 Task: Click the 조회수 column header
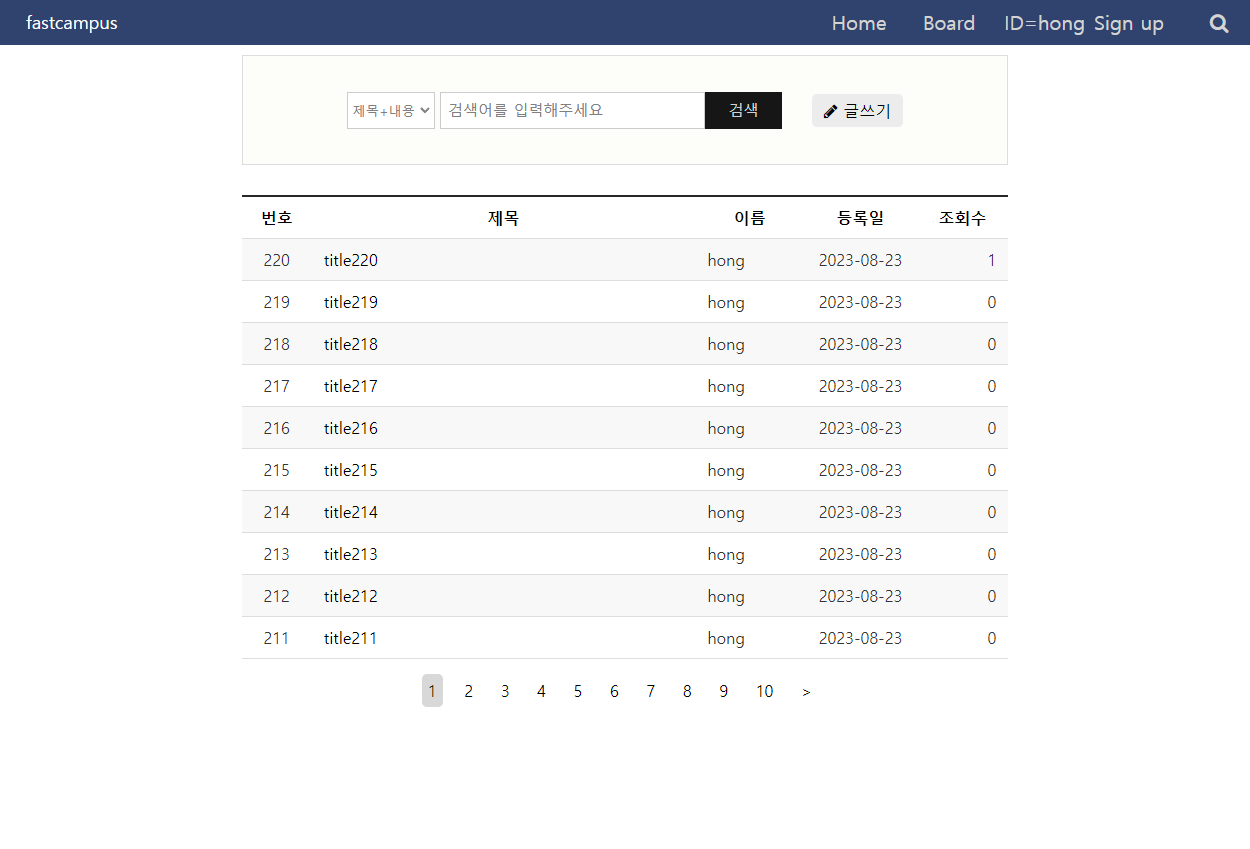962,218
